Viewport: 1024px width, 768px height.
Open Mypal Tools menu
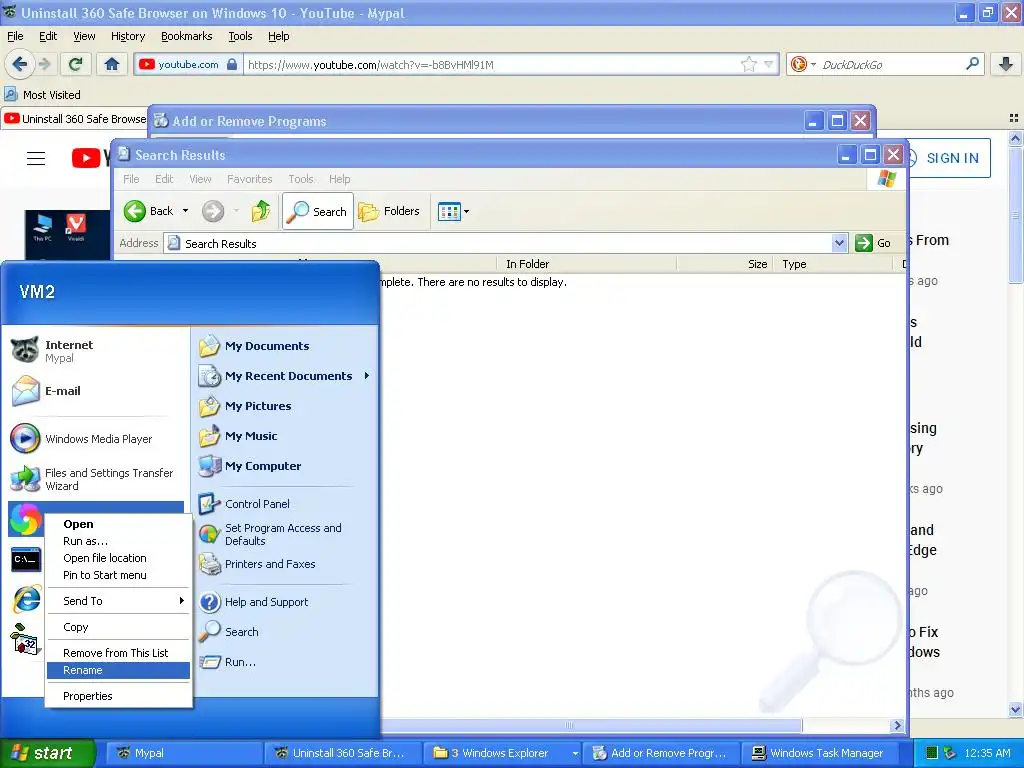(240, 36)
